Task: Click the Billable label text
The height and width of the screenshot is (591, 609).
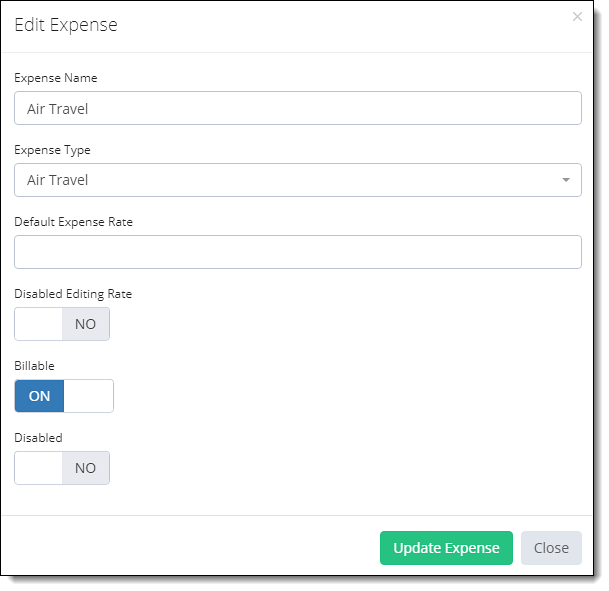Action: [x=34, y=366]
